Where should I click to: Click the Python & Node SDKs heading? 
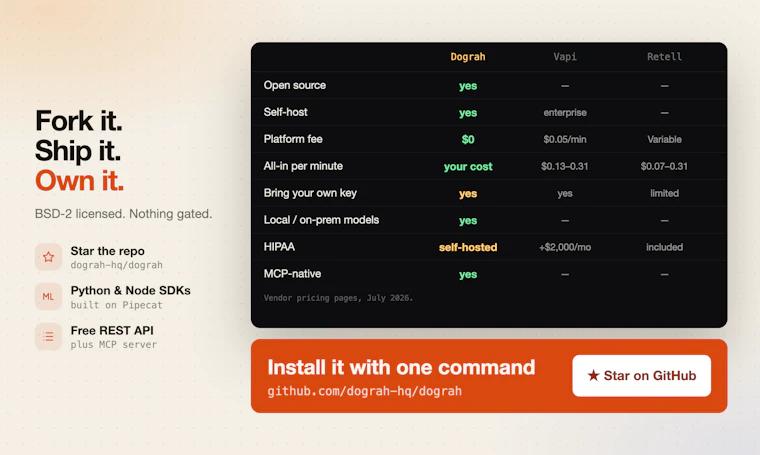(130, 290)
